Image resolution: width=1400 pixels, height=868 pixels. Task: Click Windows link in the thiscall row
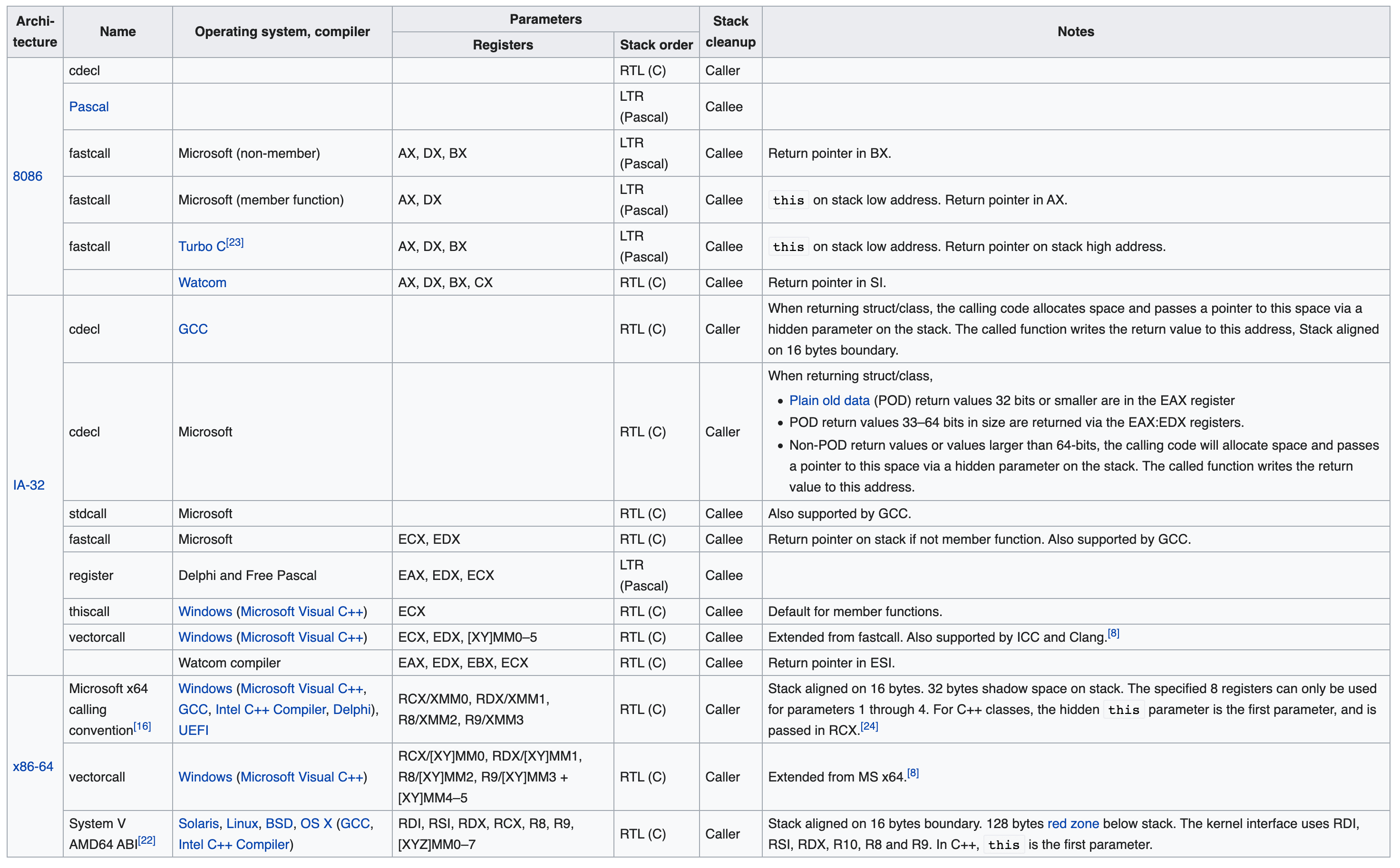205,611
